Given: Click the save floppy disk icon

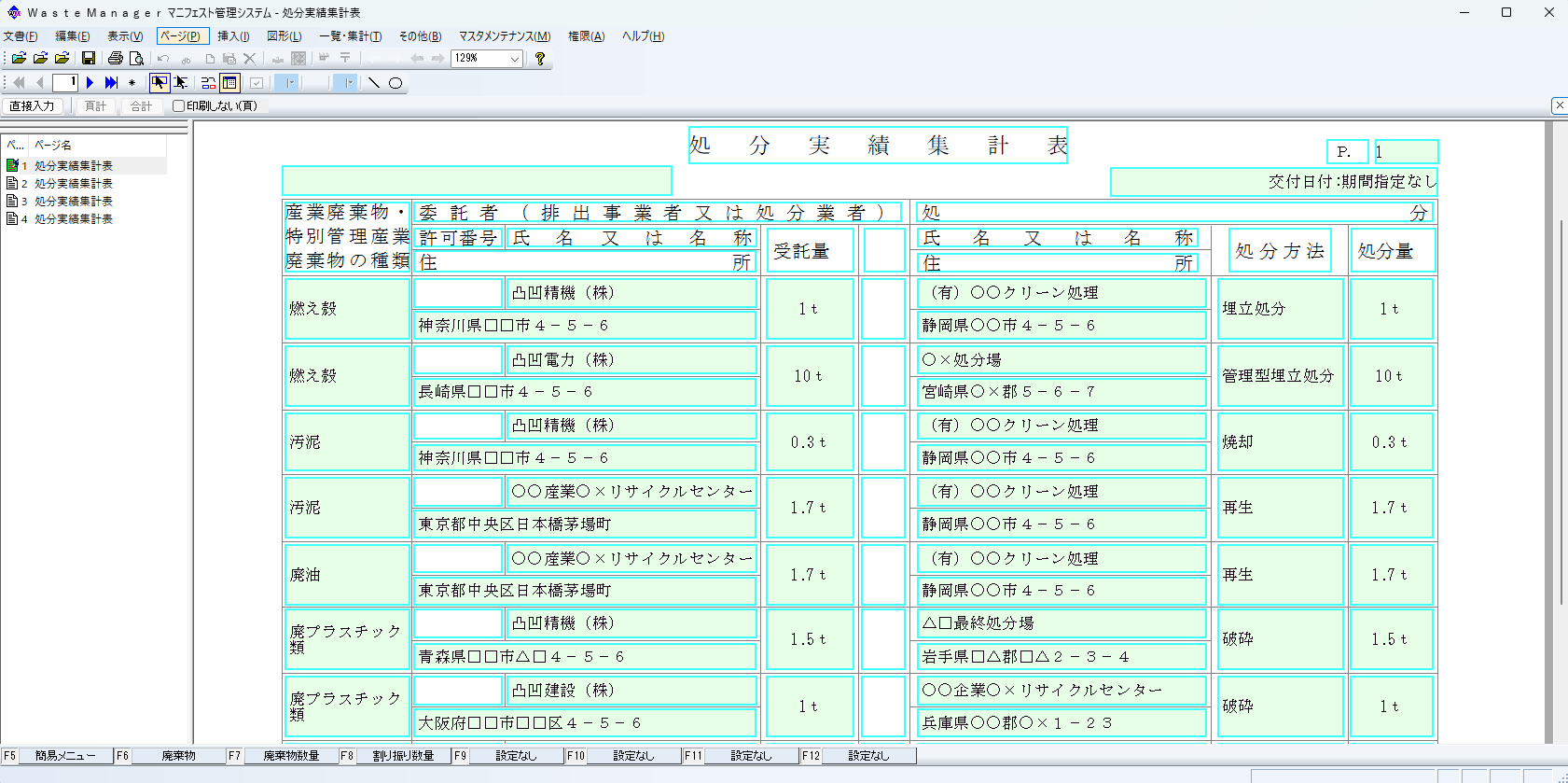Looking at the screenshot, I should pos(89,58).
